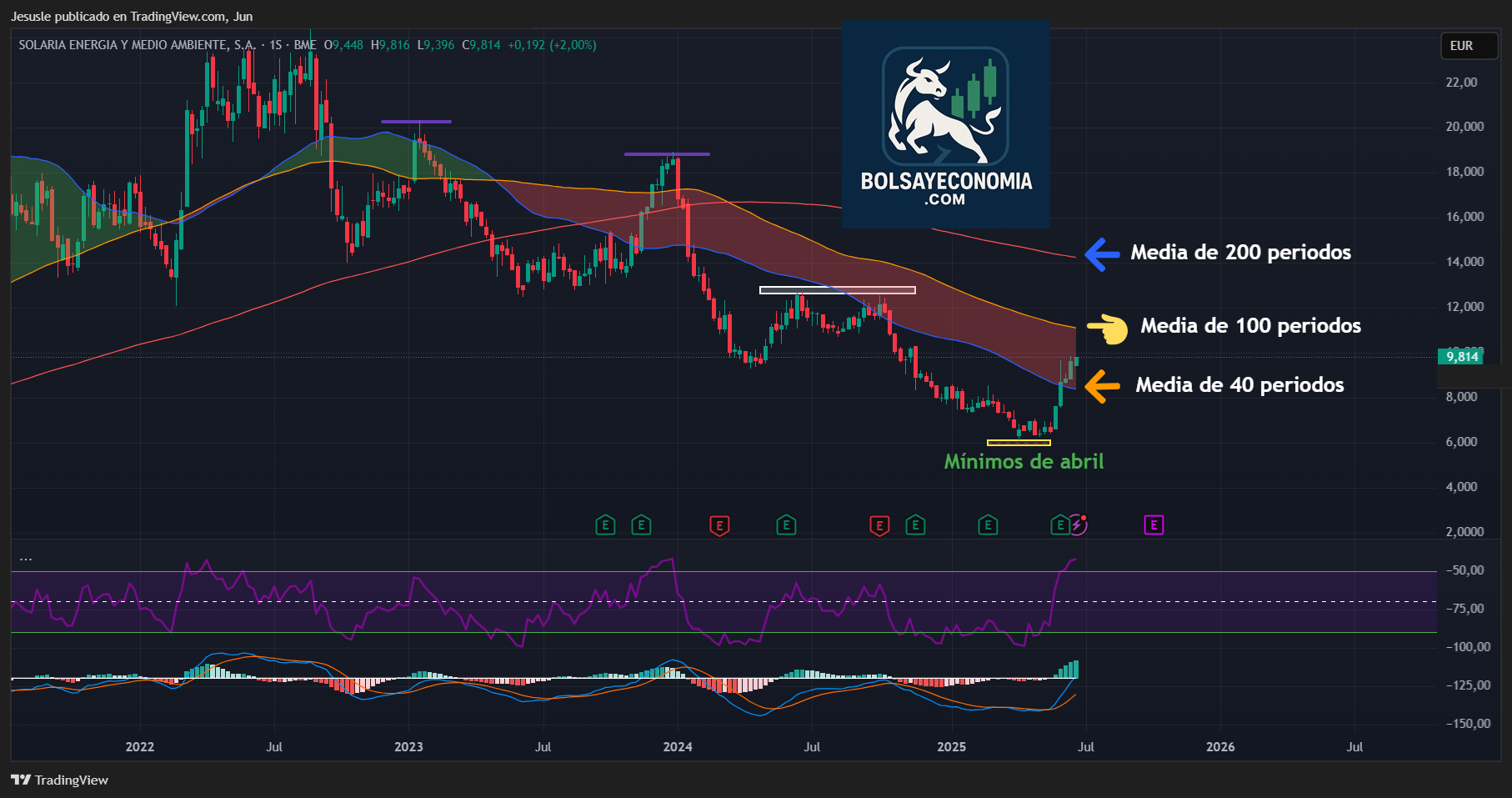This screenshot has height=798, width=1512.
Task: Click the purple upcoming earnings E marker
Action: [1154, 525]
